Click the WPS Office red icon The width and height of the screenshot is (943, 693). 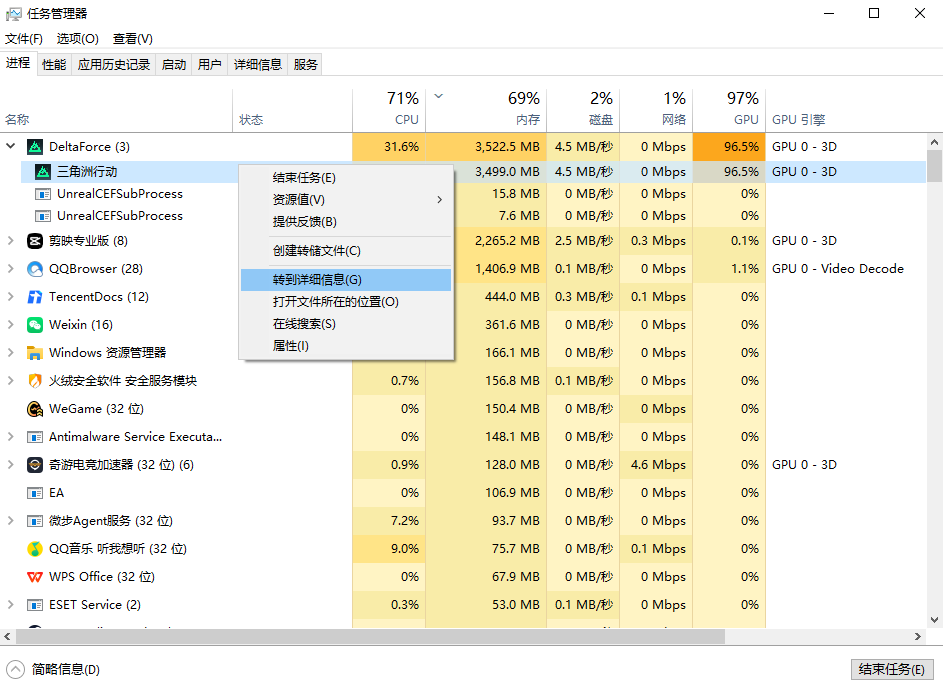pyautogui.click(x=35, y=577)
